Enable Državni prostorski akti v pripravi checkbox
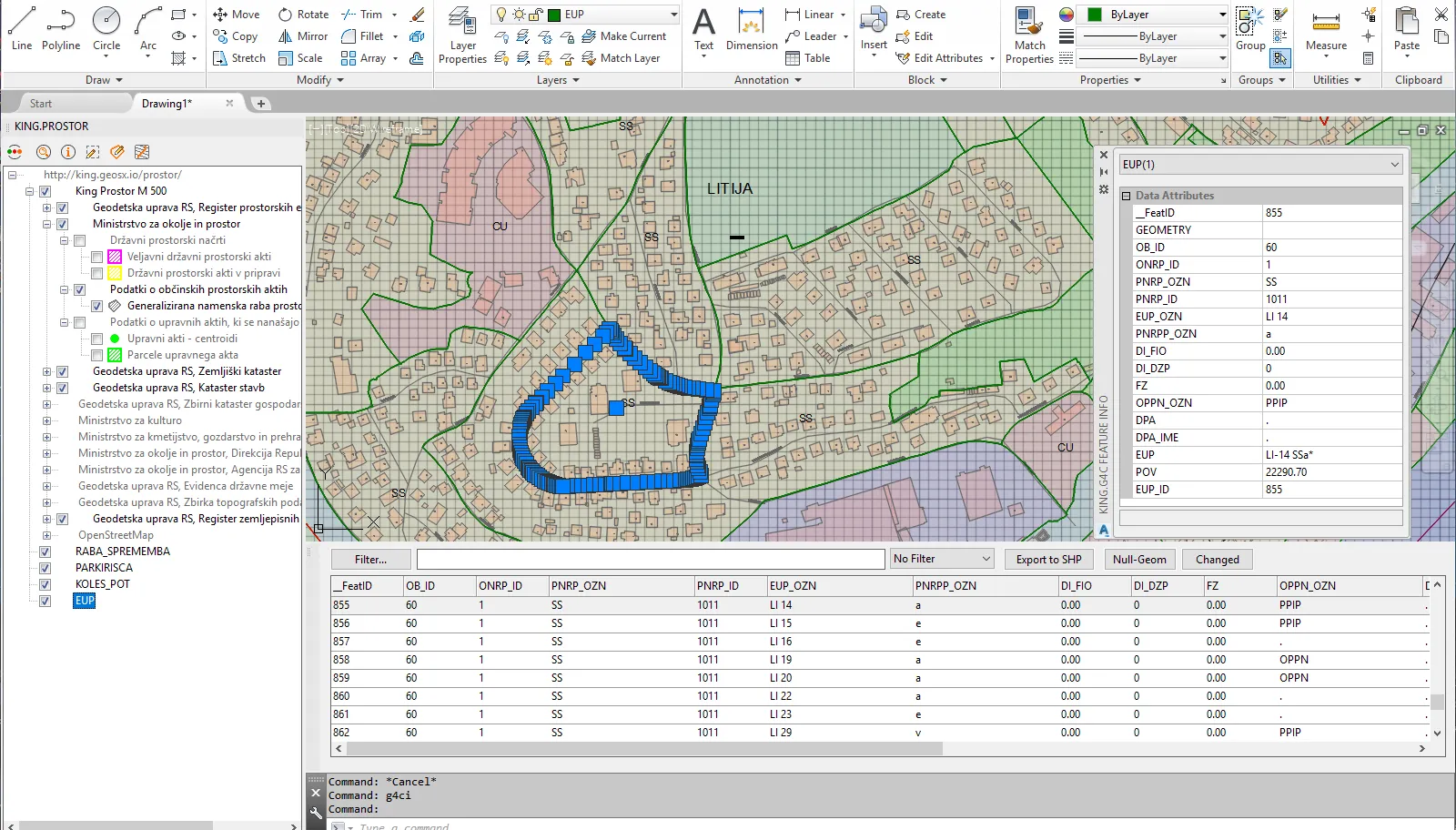This screenshot has height=830, width=1456. click(97, 273)
